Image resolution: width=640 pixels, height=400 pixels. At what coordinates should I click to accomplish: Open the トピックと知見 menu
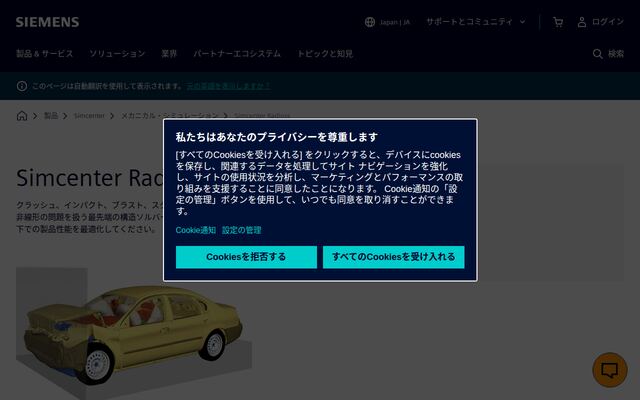coord(325,54)
